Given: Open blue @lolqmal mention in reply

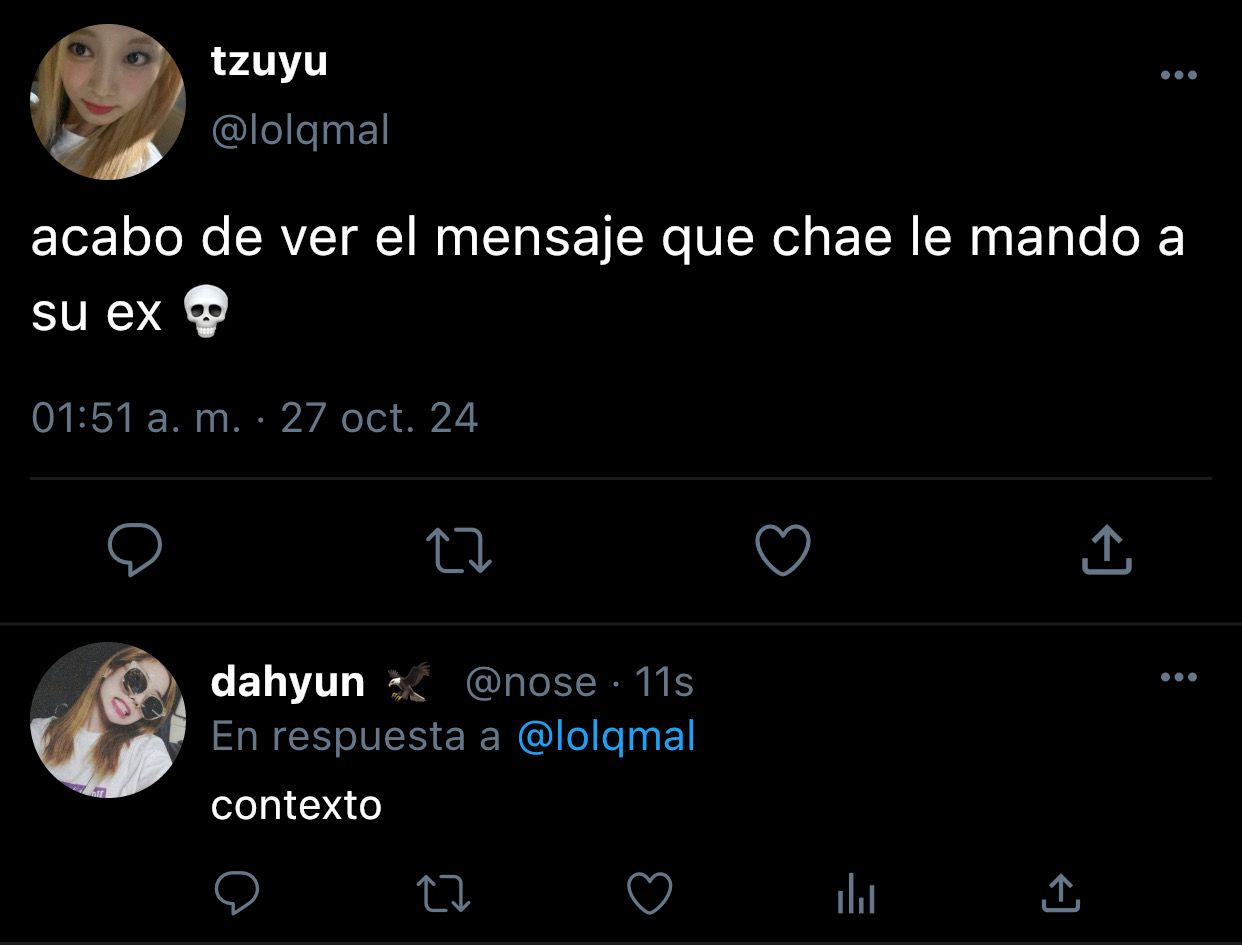Looking at the screenshot, I should pos(606,737).
